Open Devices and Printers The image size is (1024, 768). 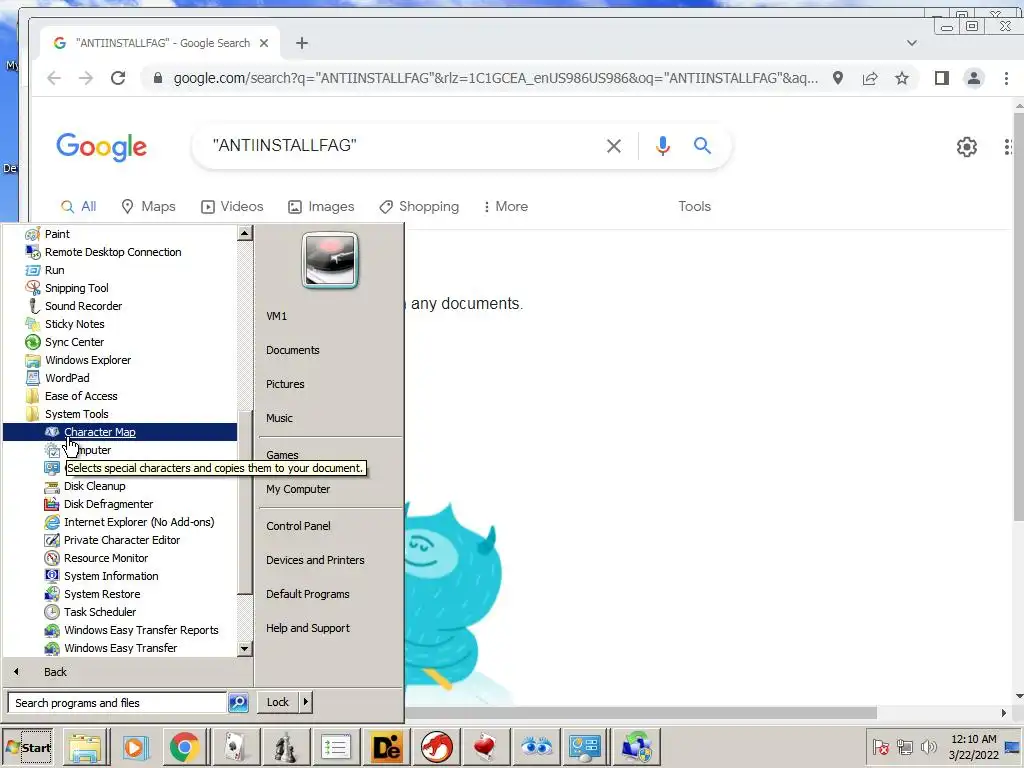315,560
